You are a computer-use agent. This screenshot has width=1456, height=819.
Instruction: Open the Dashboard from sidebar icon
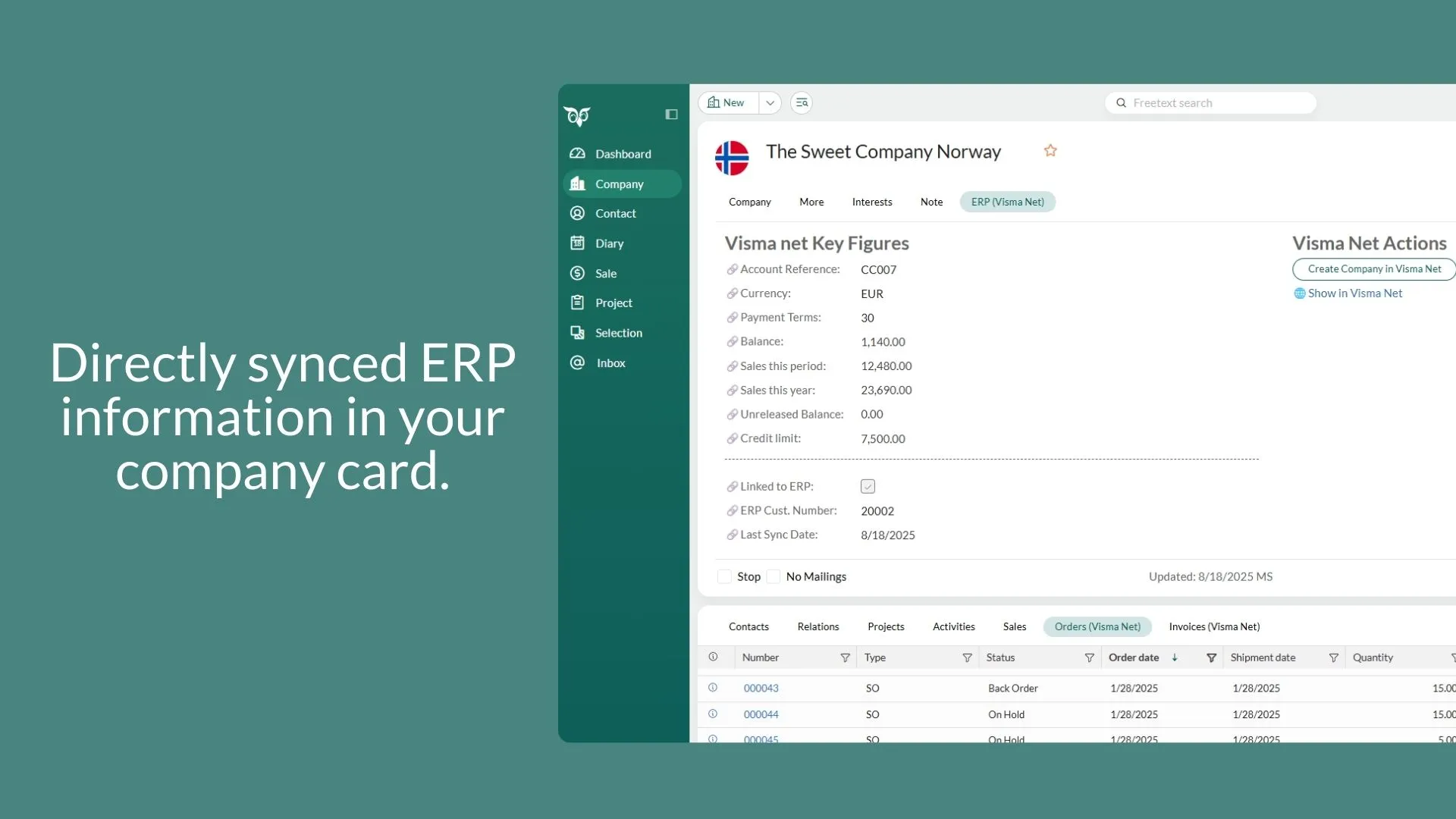click(x=577, y=154)
